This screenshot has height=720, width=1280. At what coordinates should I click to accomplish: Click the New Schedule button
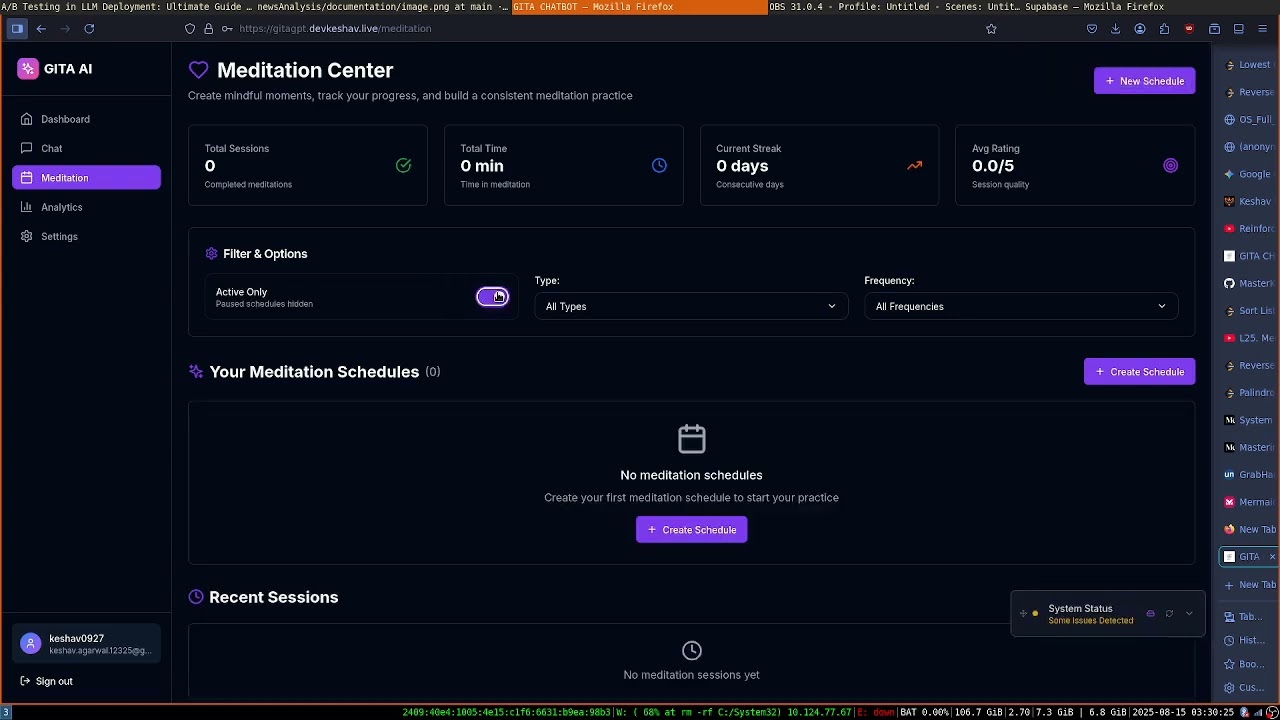[x=1145, y=81]
